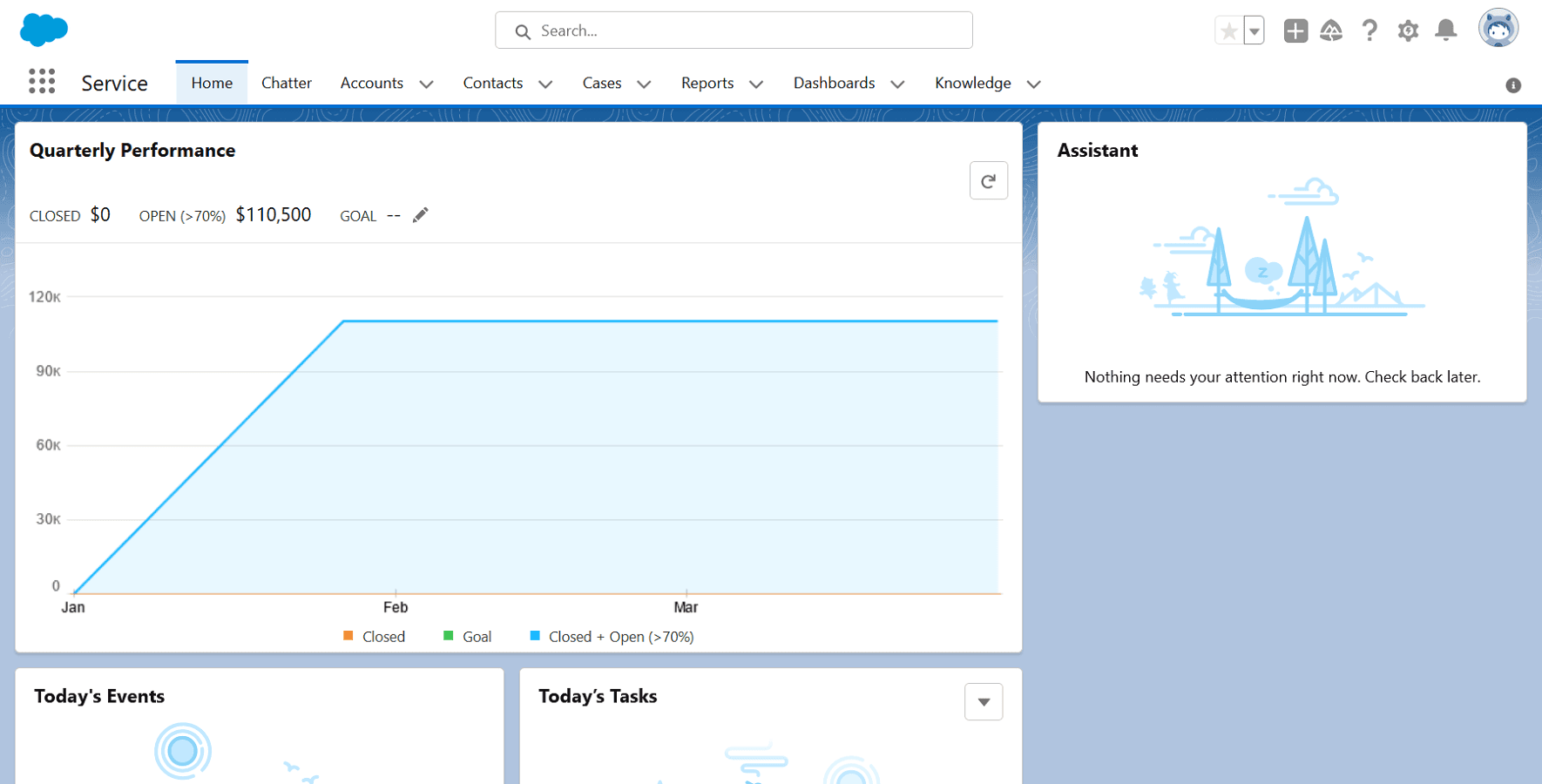1542x784 pixels.
Task: Open Global Actions plus menu
Action: [x=1295, y=31]
